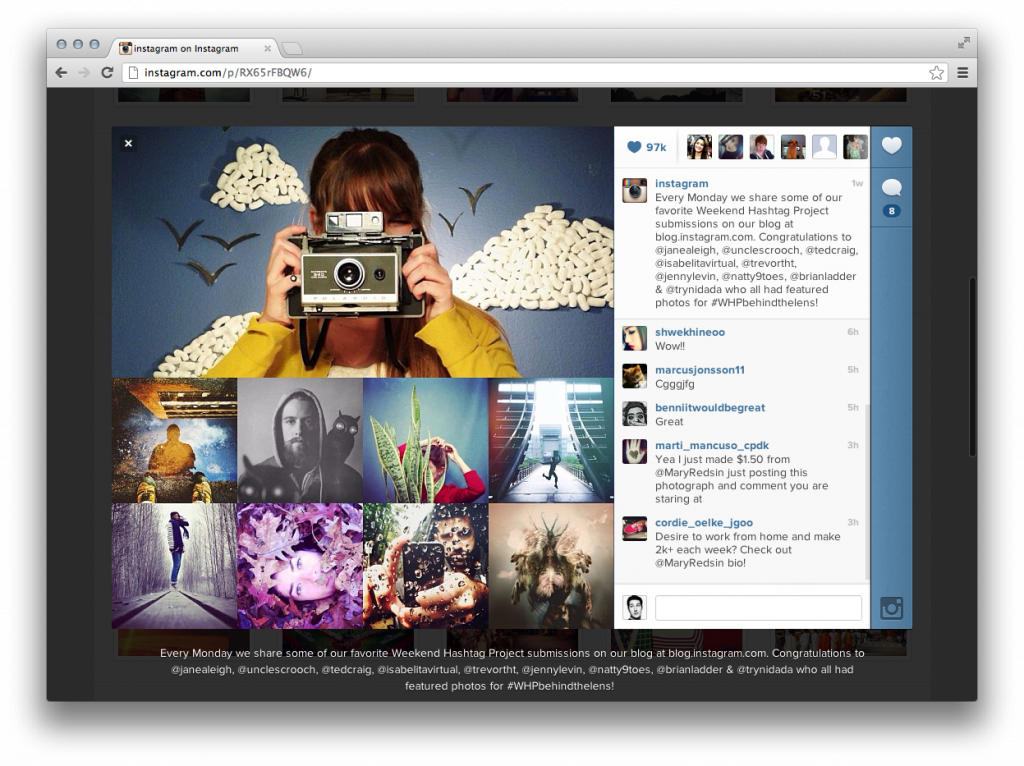
Task: Click the first liker avatar near the heart count
Action: [698, 146]
